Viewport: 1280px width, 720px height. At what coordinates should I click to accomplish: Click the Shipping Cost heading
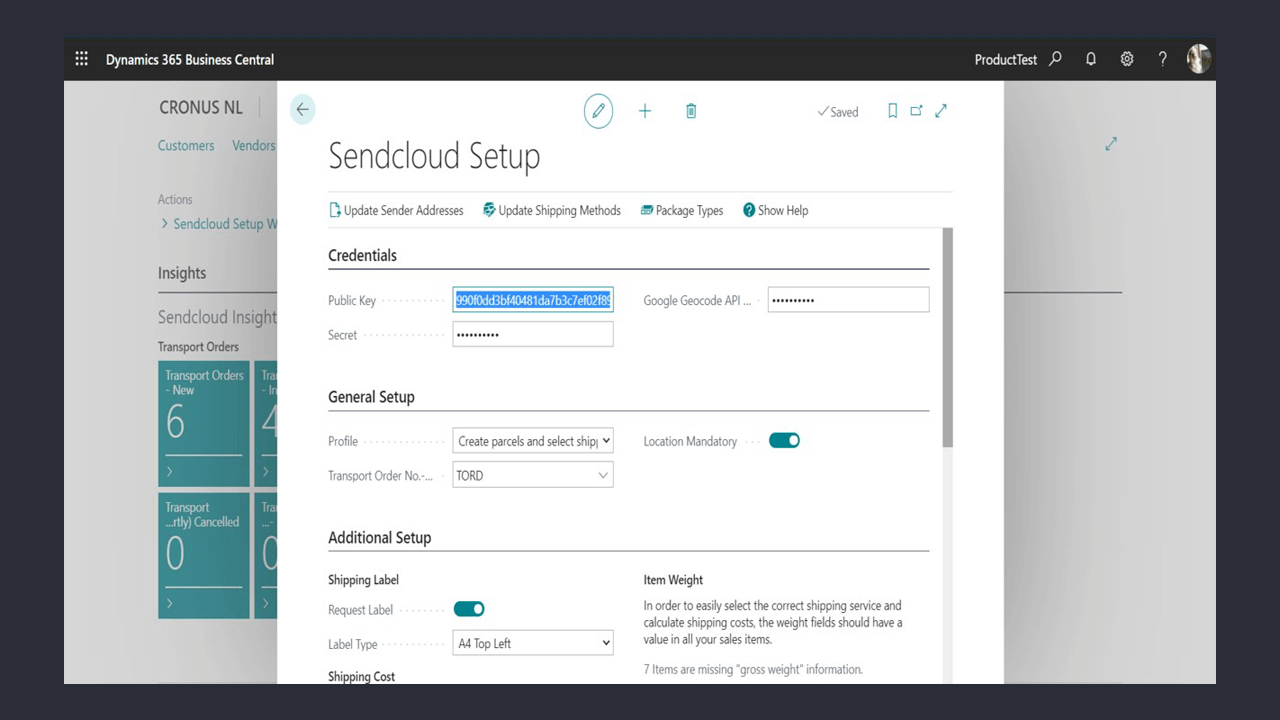[x=361, y=677]
